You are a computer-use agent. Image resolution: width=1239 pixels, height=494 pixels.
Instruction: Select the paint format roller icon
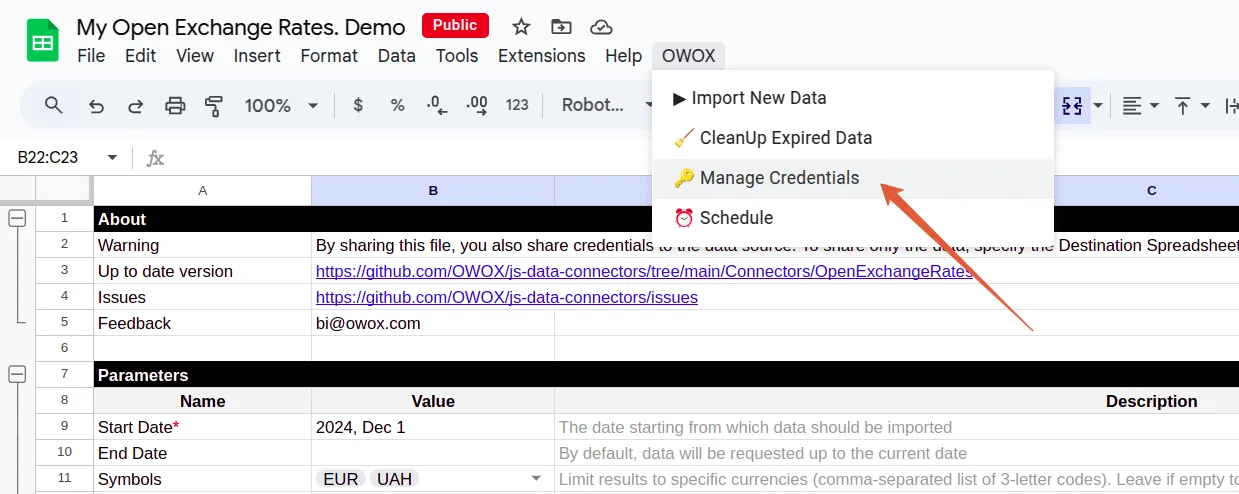[x=213, y=105]
